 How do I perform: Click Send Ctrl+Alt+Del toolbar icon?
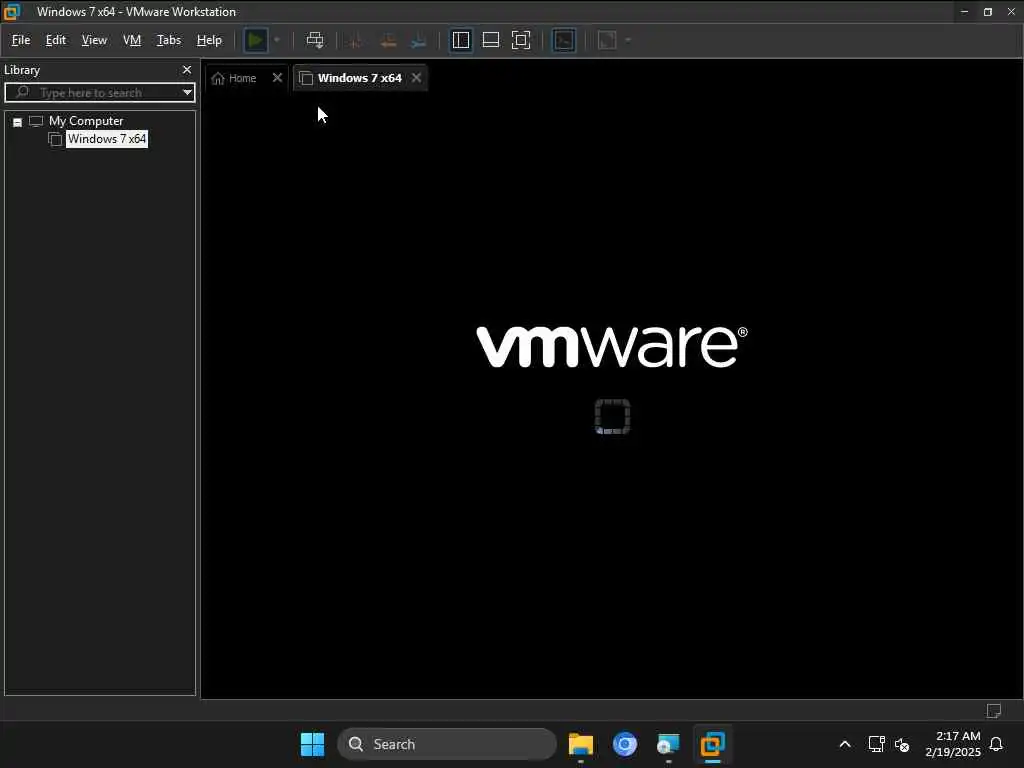tap(315, 40)
